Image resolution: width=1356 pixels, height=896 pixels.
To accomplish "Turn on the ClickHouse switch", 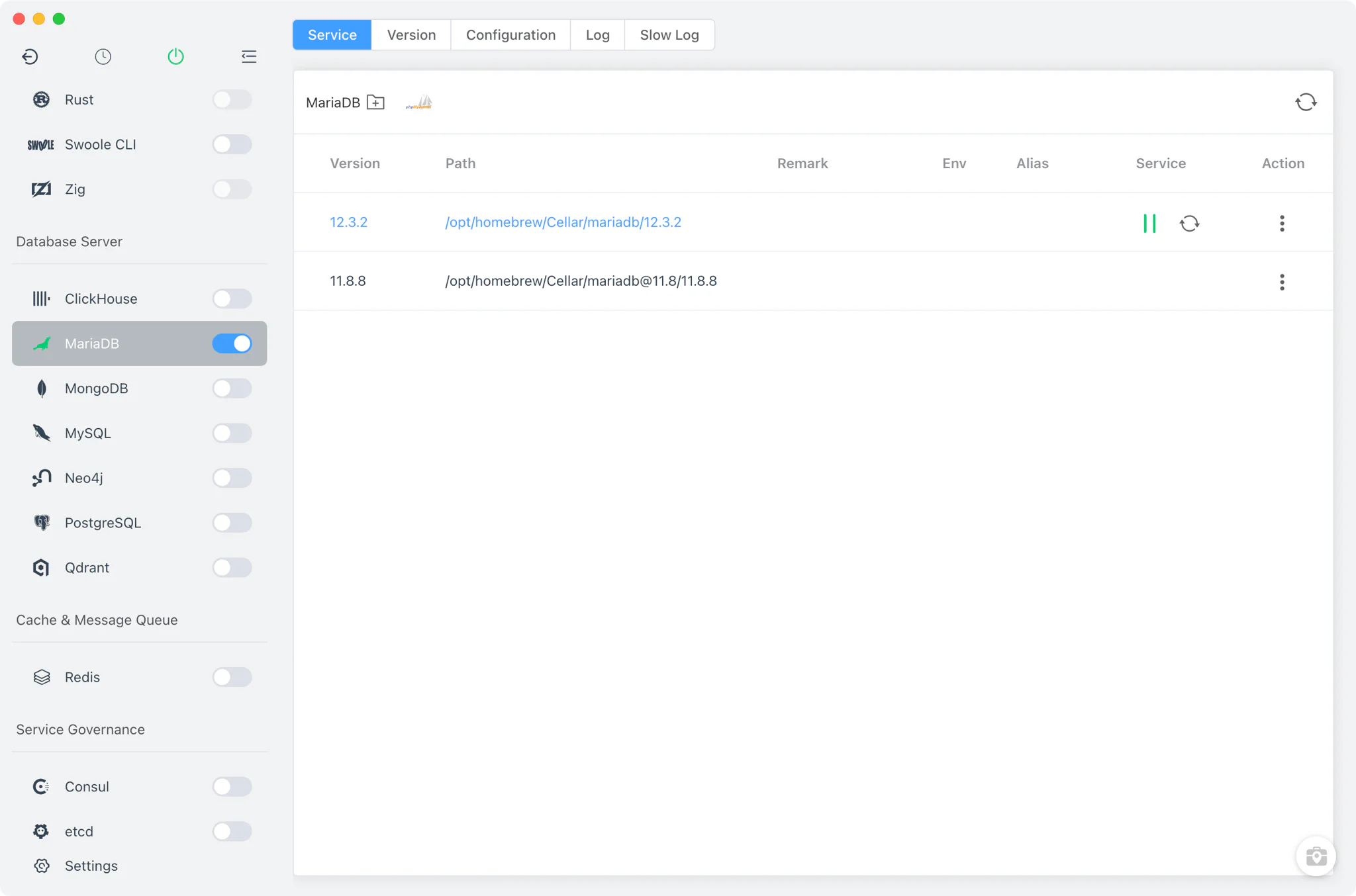I will pyautogui.click(x=232, y=298).
